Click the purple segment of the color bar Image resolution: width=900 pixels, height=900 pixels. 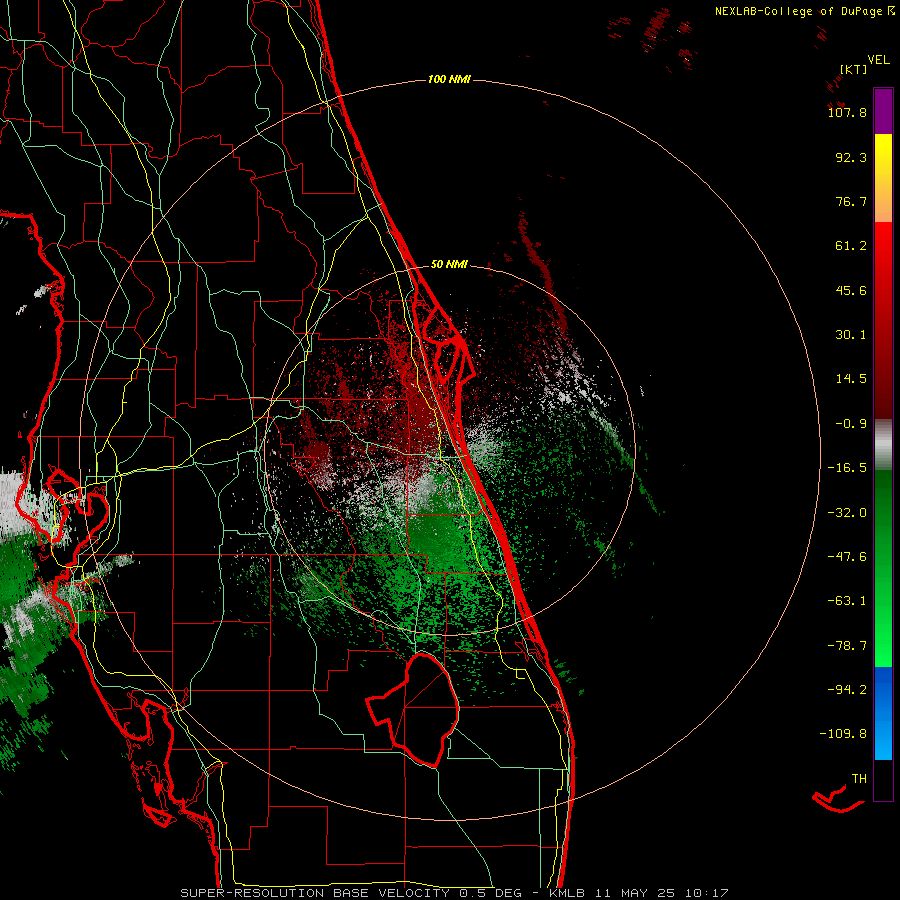[x=883, y=111]
